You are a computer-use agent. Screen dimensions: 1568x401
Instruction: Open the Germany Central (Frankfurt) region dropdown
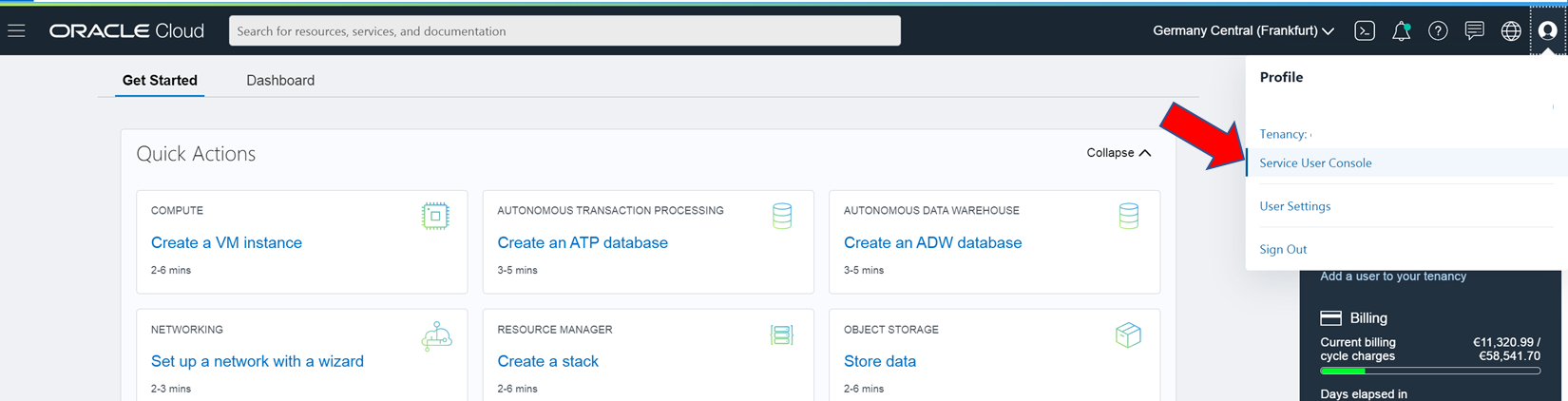(x=1243, y=31)
